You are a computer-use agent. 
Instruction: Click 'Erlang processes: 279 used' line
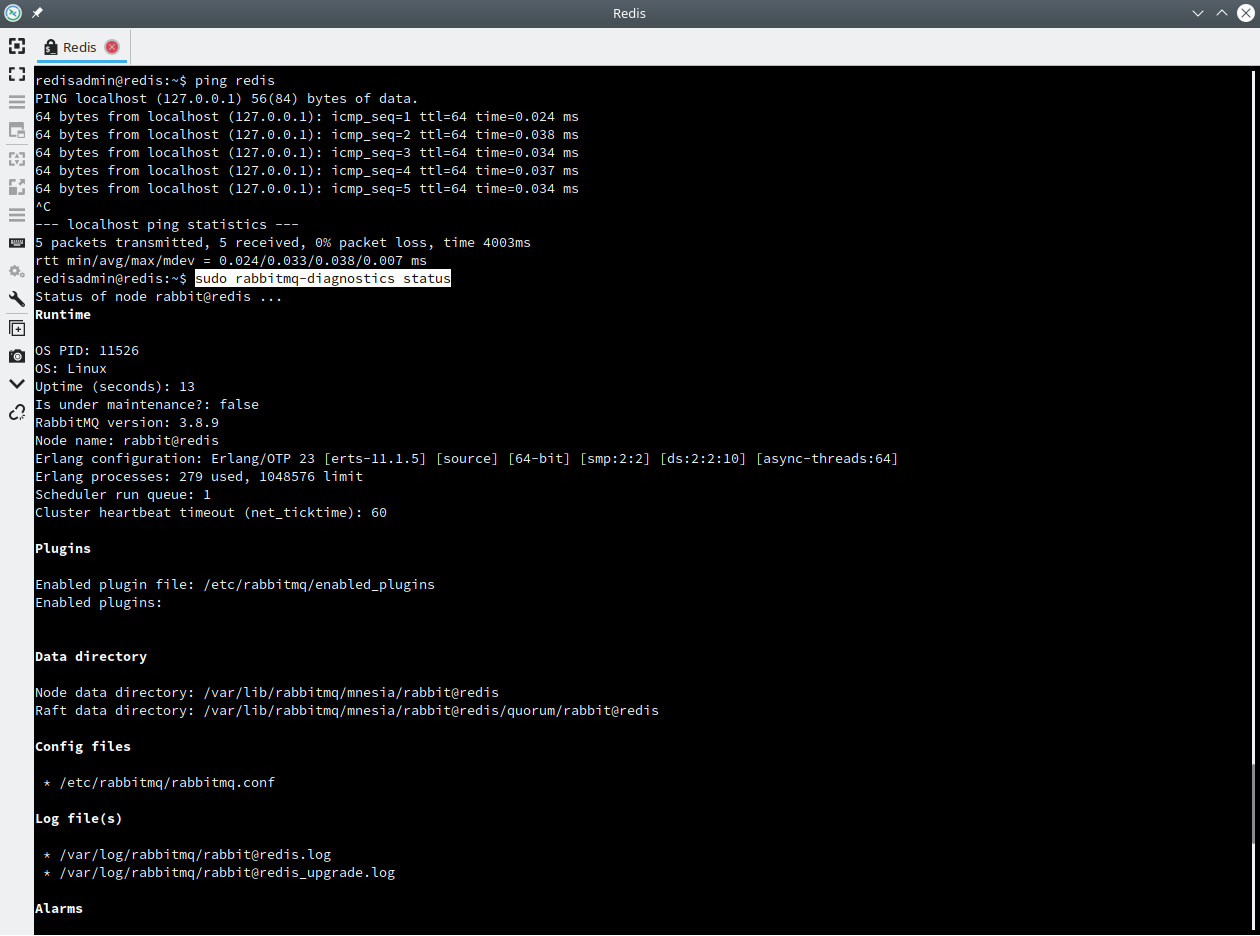pyautogui.click(x=199, y=477)
